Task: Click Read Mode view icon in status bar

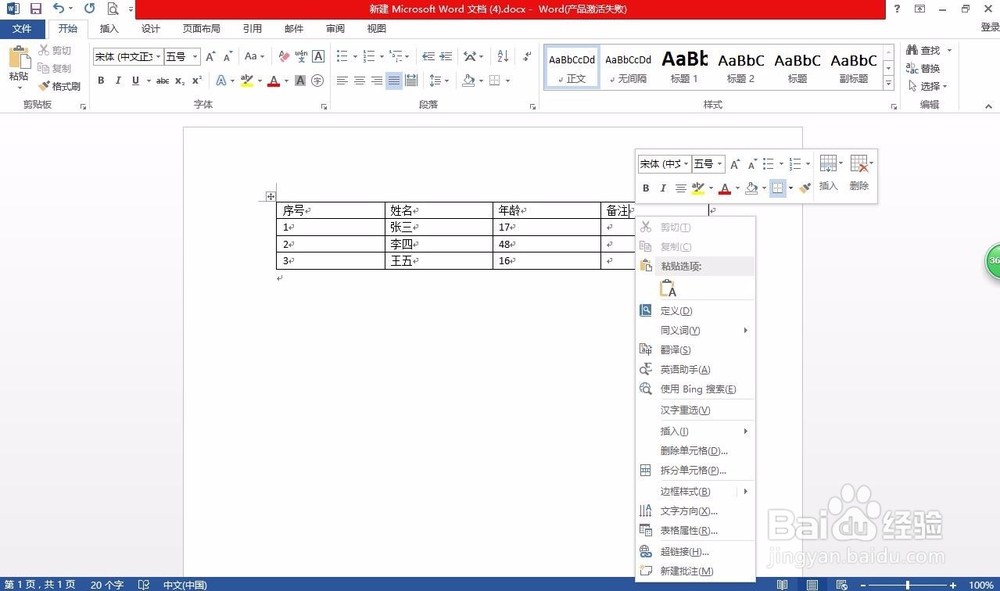Action: [x=782, y=585]
